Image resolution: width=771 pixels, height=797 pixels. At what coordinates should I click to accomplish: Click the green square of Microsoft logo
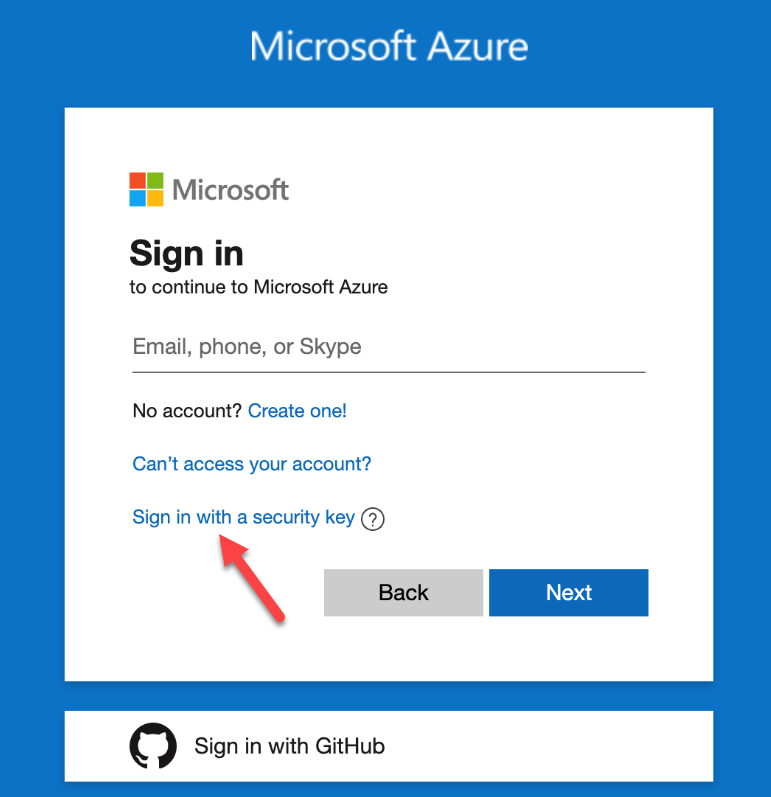156,180
